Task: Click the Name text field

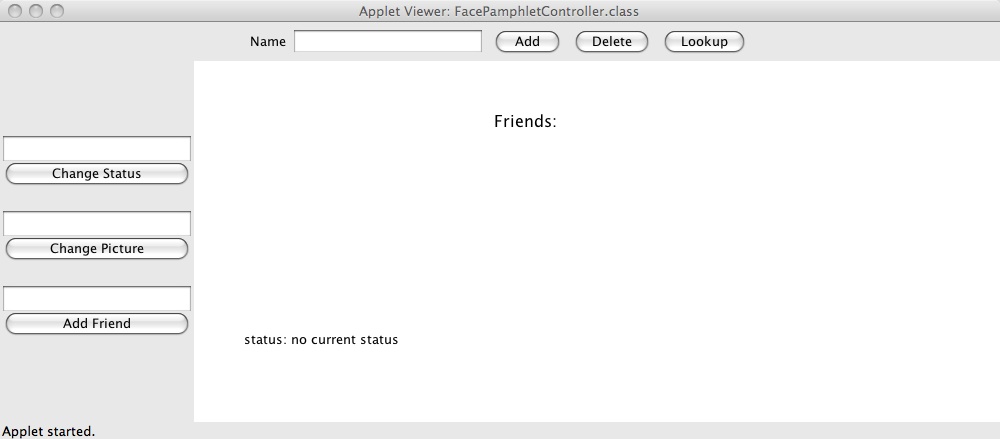Action: point(388,42)
